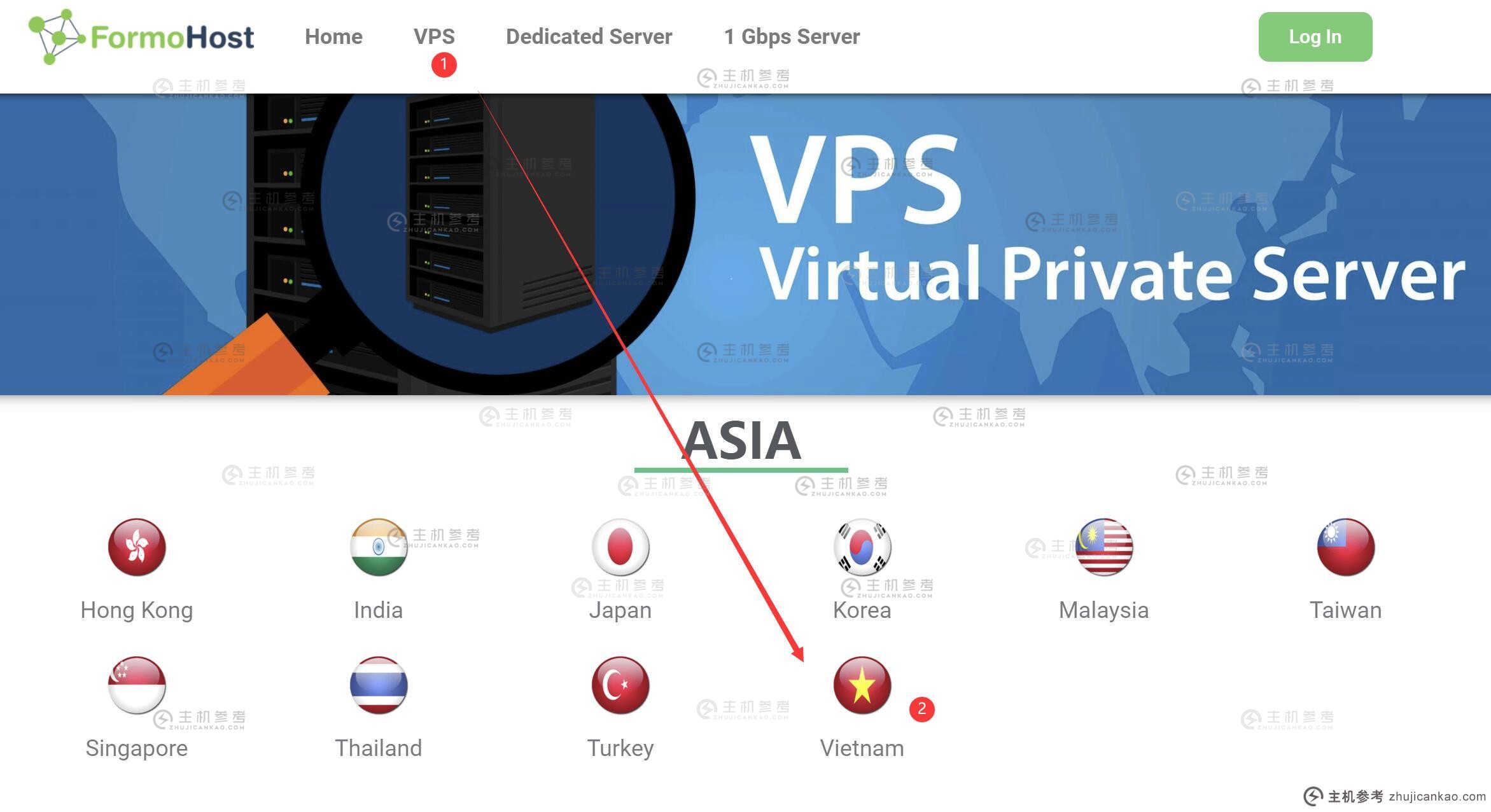1491x812 pixels.
Task: Click the FormoHost logo icon
Action: point(55,37)
